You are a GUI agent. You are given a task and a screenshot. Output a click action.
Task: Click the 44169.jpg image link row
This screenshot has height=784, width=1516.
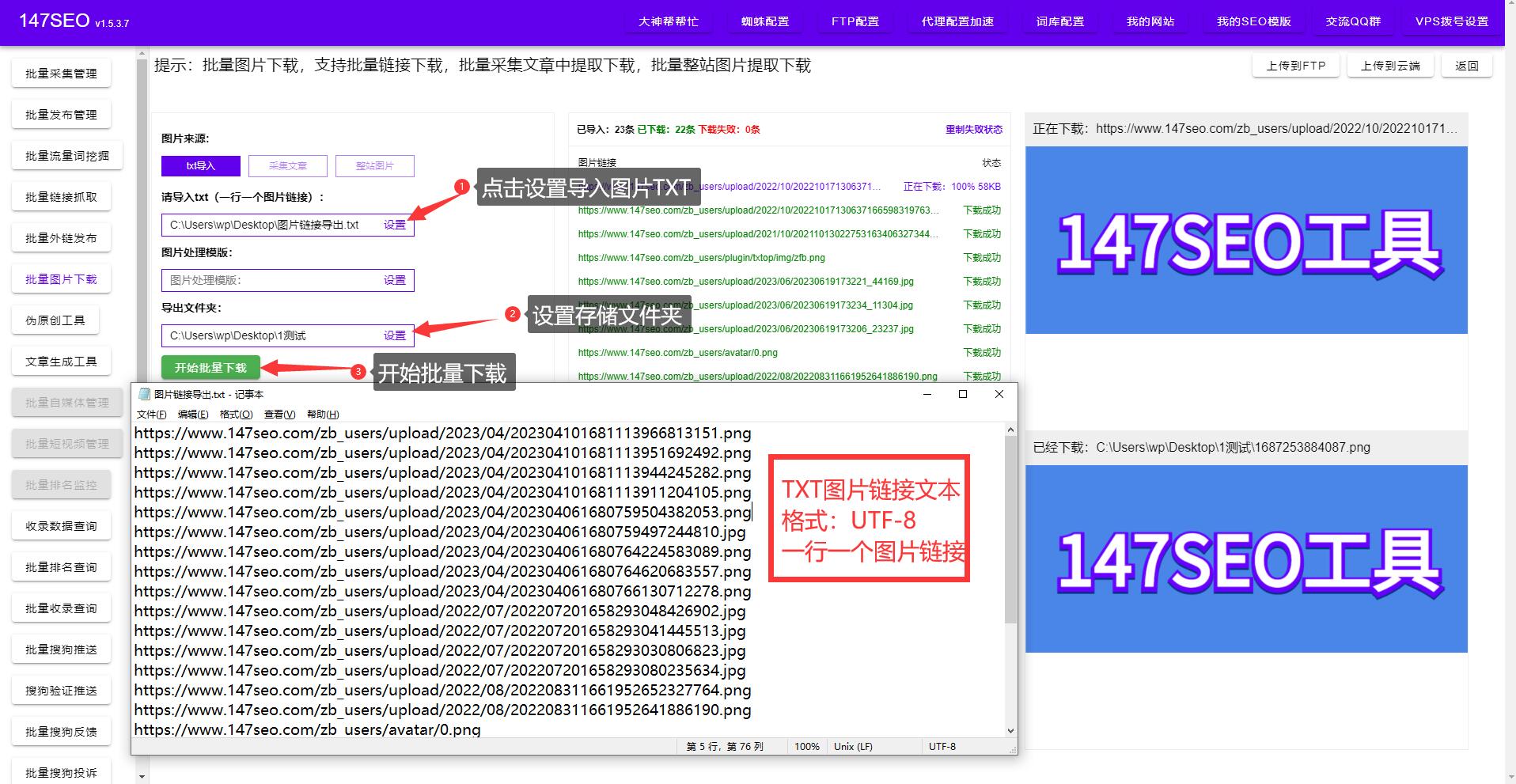[x=789, y=282]
